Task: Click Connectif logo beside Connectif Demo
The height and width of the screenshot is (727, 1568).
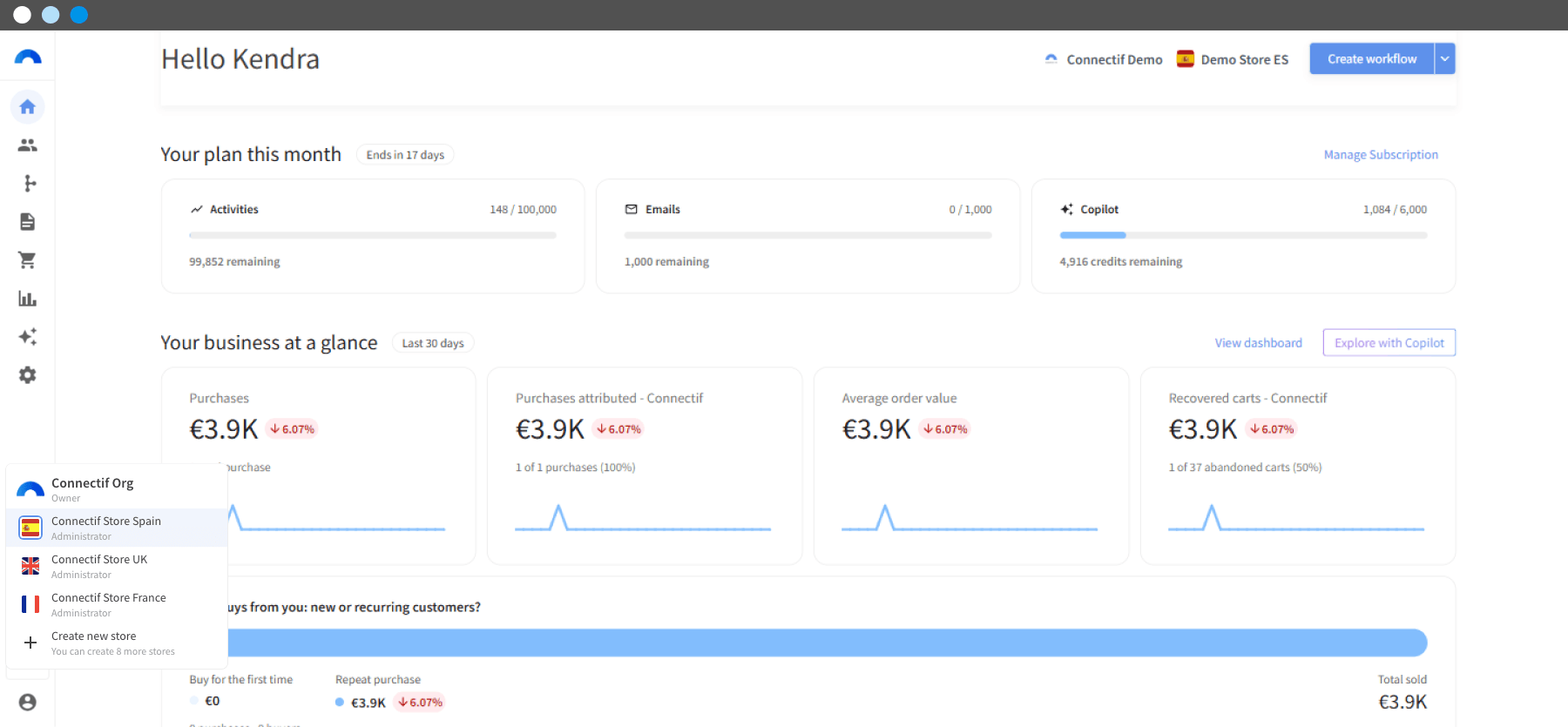Action: click(x=1051, y=59)
